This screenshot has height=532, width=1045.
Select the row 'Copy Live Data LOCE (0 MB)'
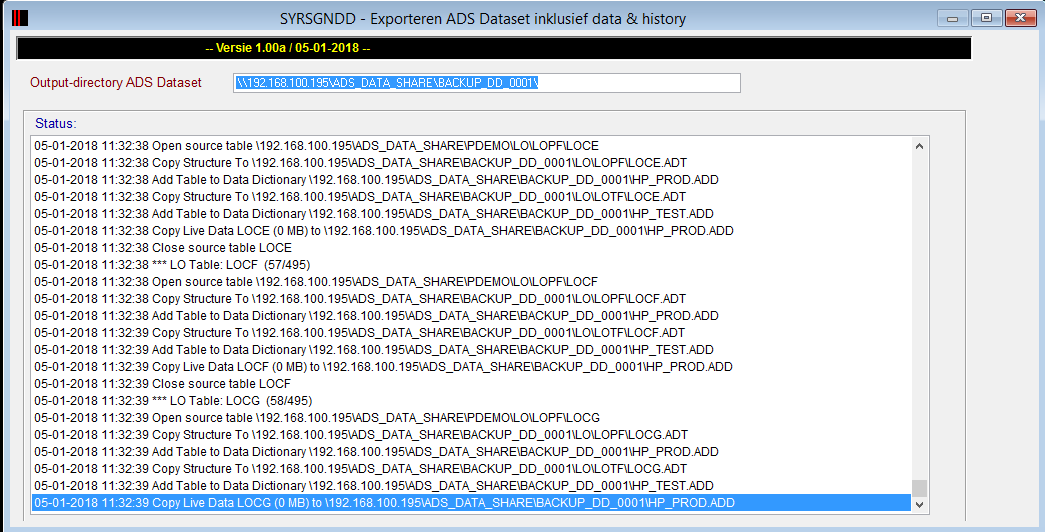pyautogui.click(x=471, y=231)
